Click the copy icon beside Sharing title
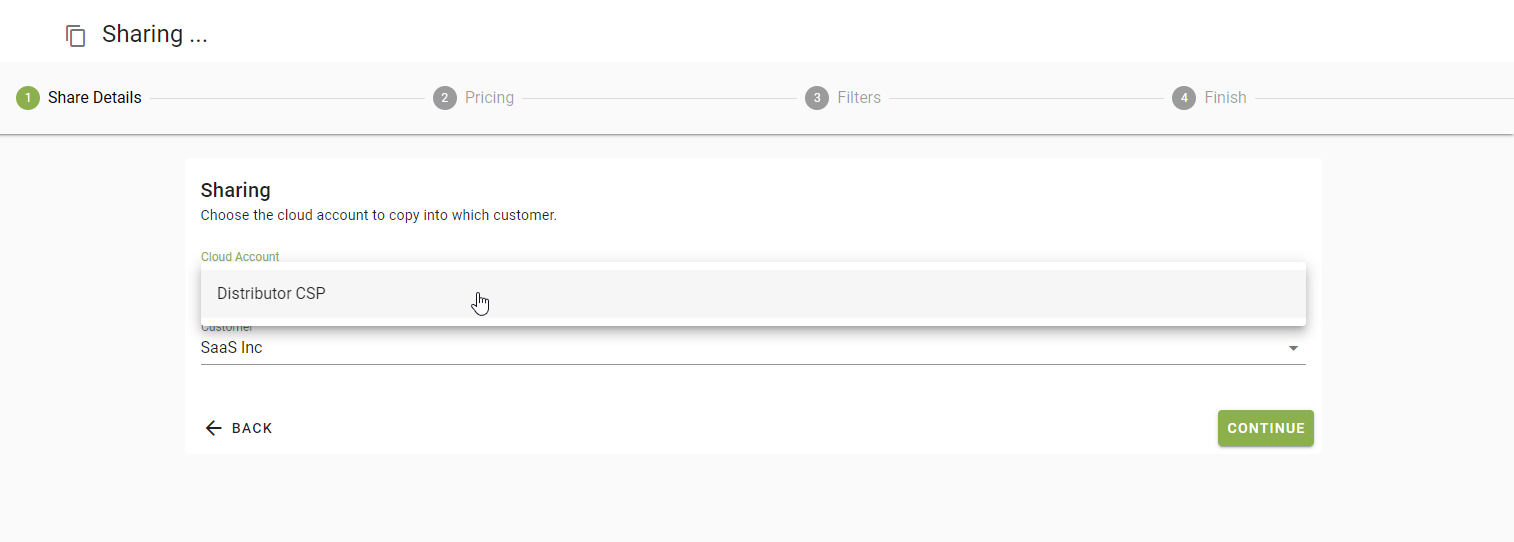The image size is (1514, 542). (x=76, y=36)
